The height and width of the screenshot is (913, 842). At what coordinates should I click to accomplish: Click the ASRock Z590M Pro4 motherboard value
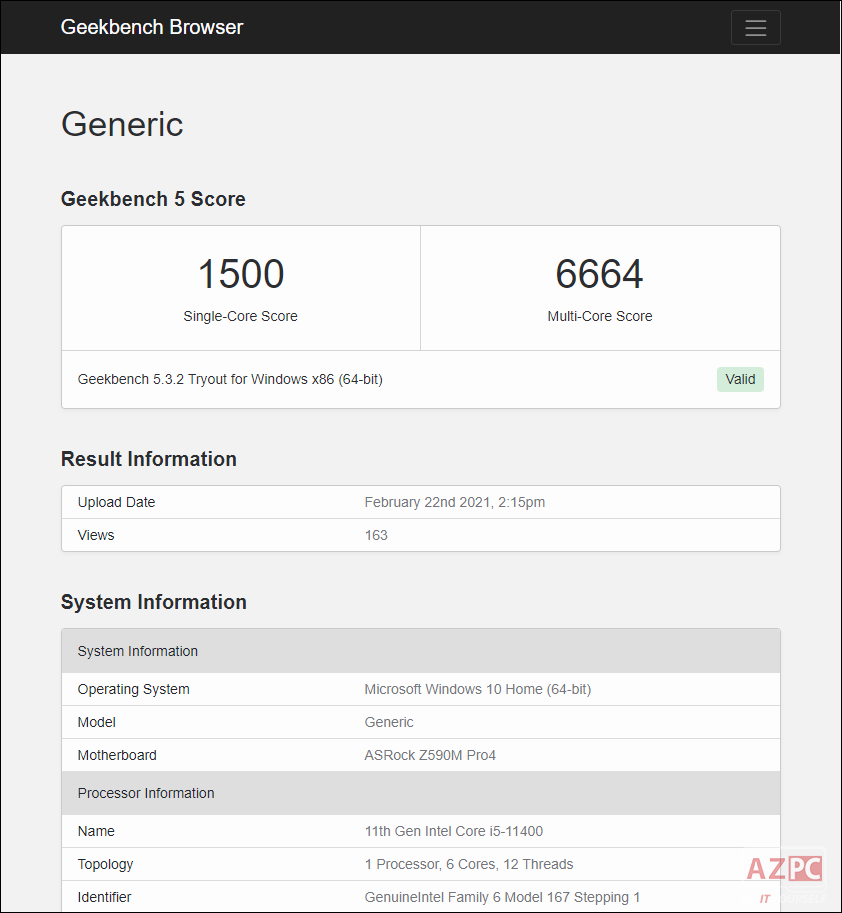(430, 755)
